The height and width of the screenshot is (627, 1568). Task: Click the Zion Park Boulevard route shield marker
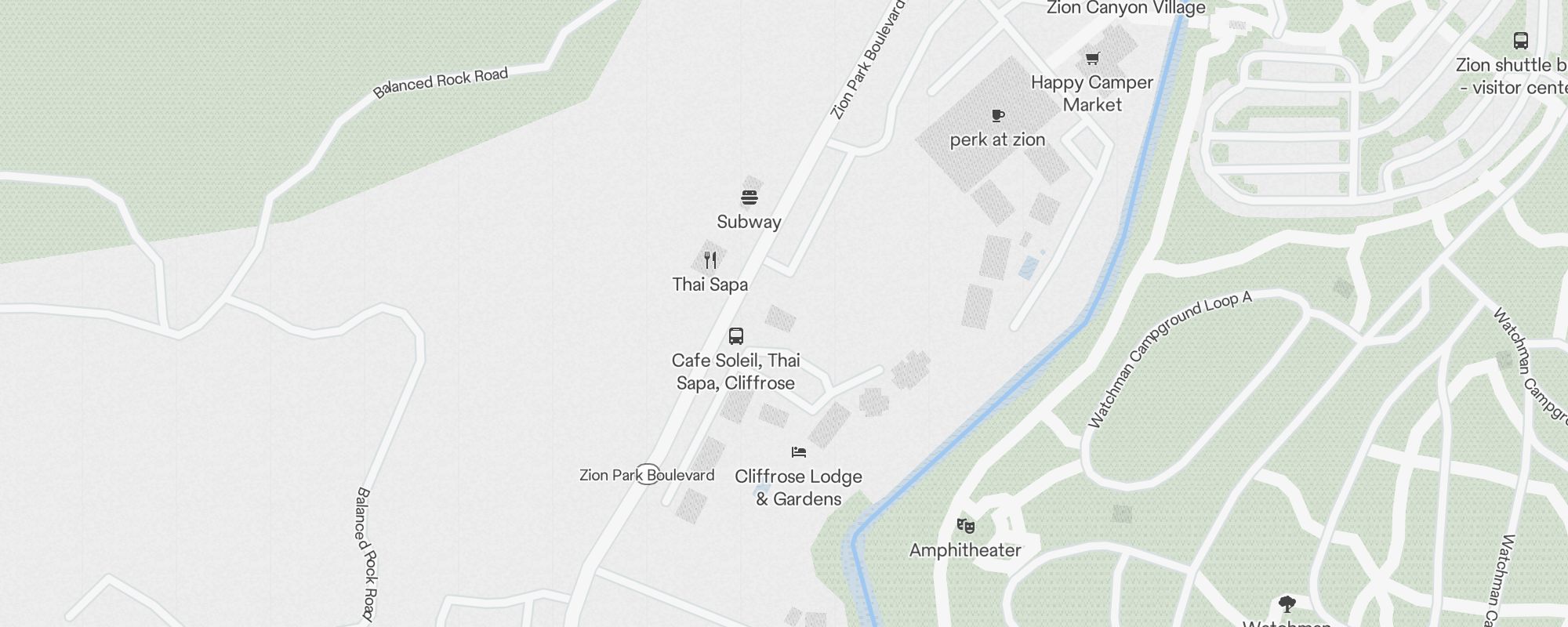[648, 474]
